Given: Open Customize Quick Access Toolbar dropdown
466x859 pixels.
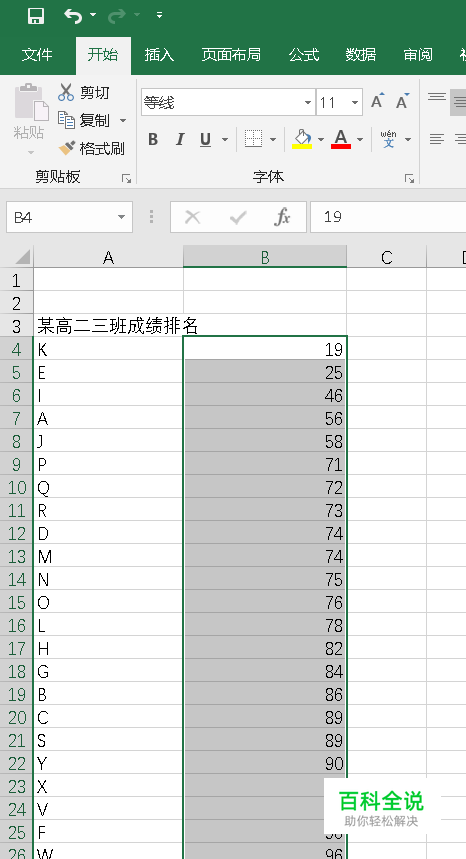Looking at the screenshot, I should coord(159,15).
